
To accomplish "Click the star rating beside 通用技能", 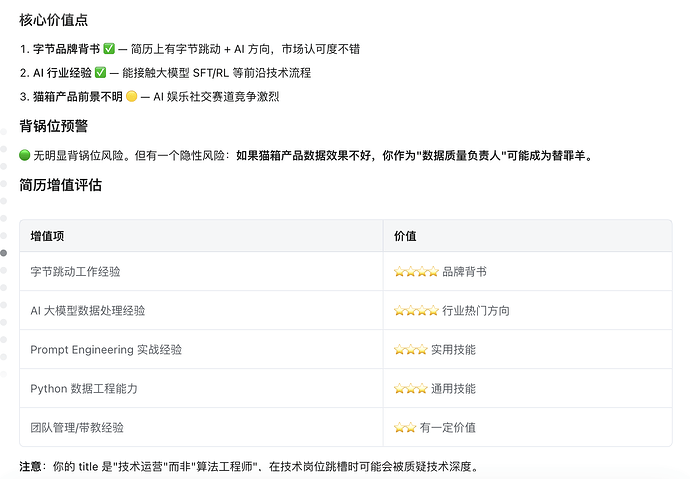I will click(x=410, y=389).
